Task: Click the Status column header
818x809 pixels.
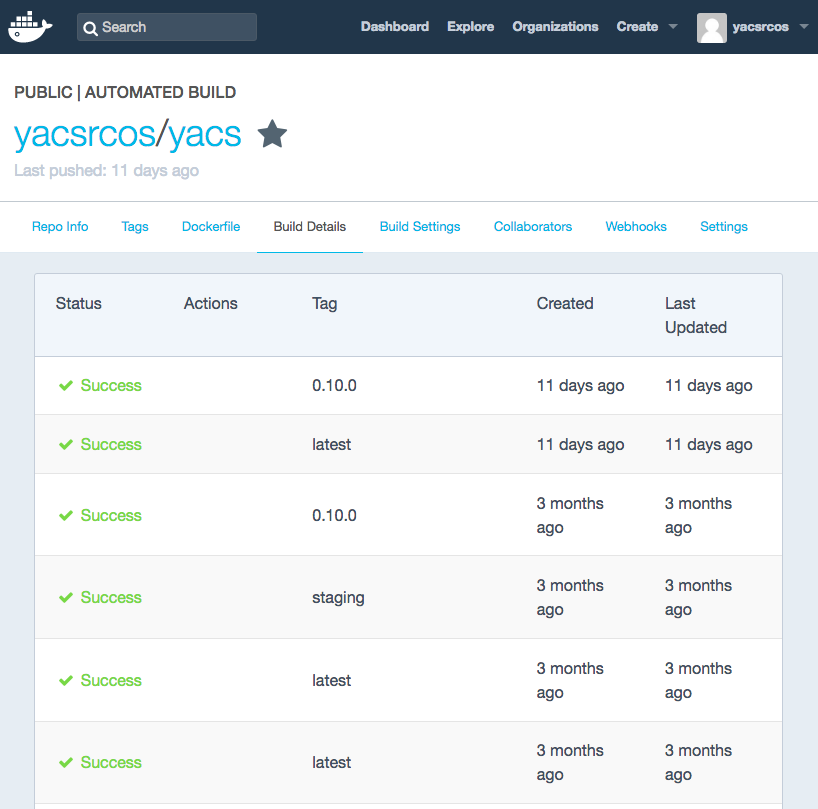Action: click(79, 304)
